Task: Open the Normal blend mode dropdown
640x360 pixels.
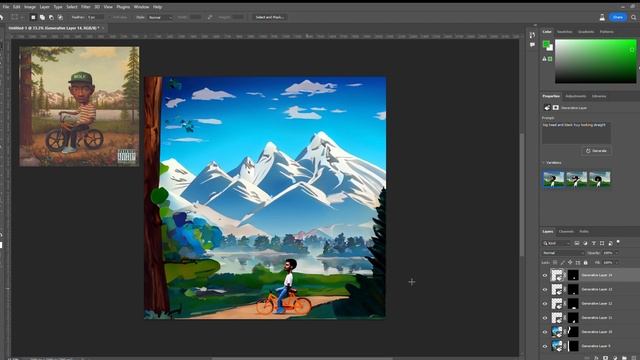Action: [x=563, y=253]
